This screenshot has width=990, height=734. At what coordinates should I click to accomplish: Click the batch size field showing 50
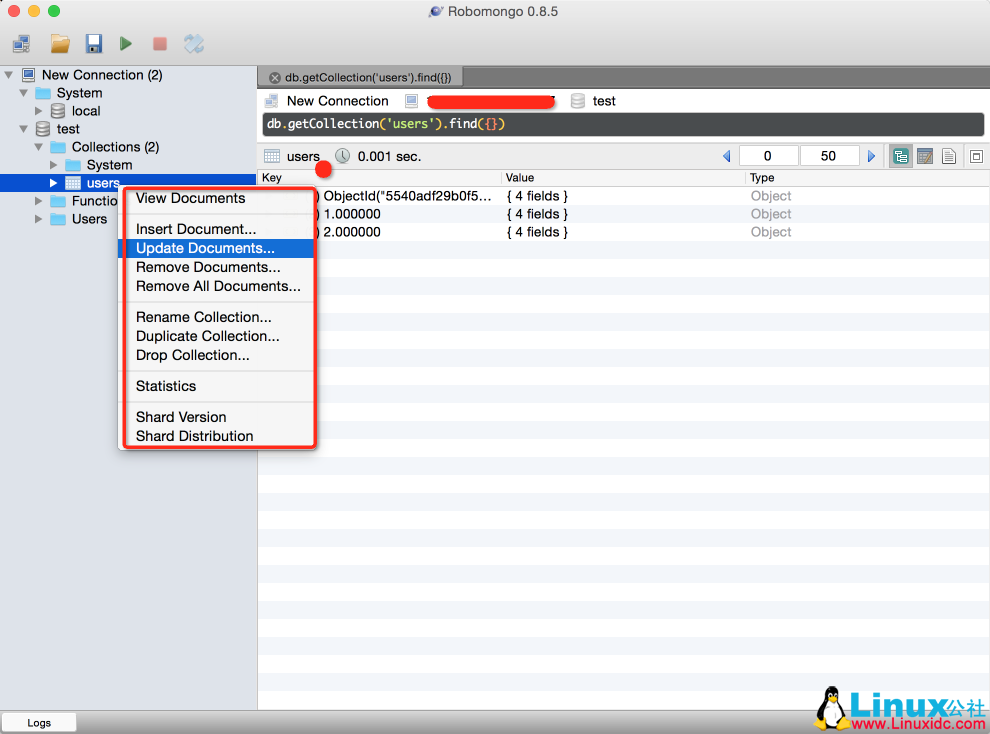(829, 156)
